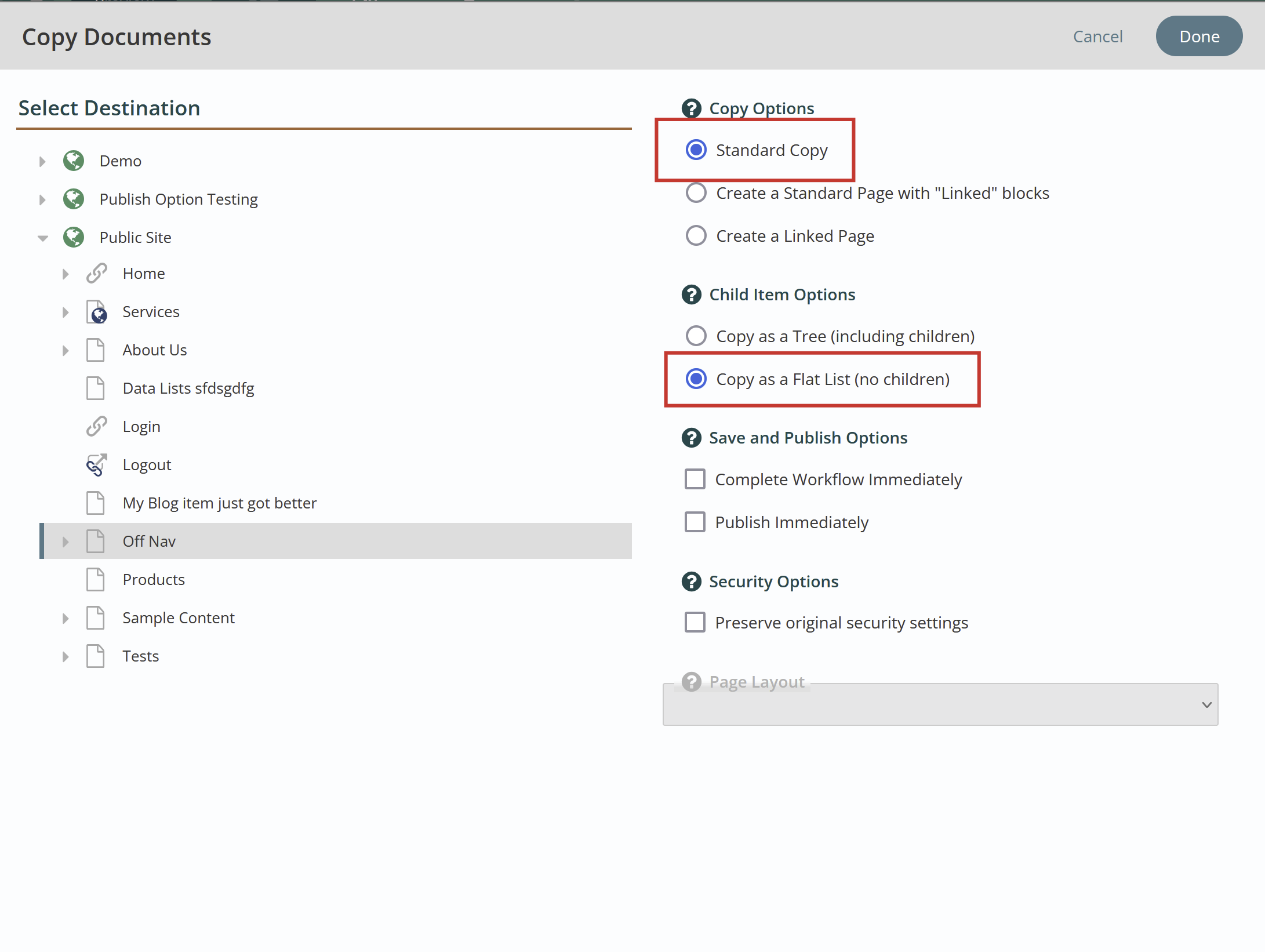Click the Services page globe icon
This screenshot has width=1265, height=952.
[x=97, y=311]
